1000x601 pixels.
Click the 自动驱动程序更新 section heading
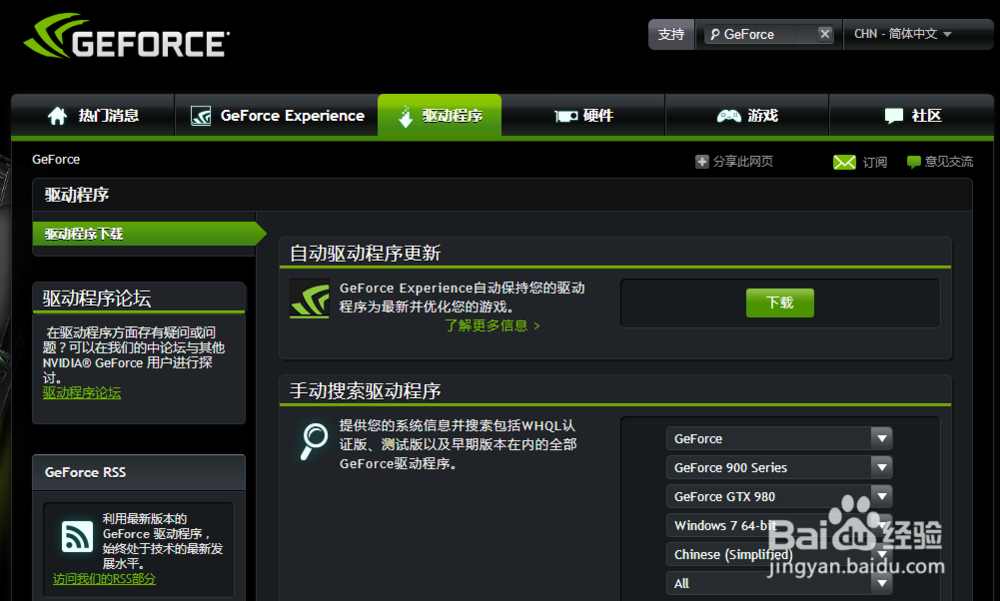tap(365, 253)
